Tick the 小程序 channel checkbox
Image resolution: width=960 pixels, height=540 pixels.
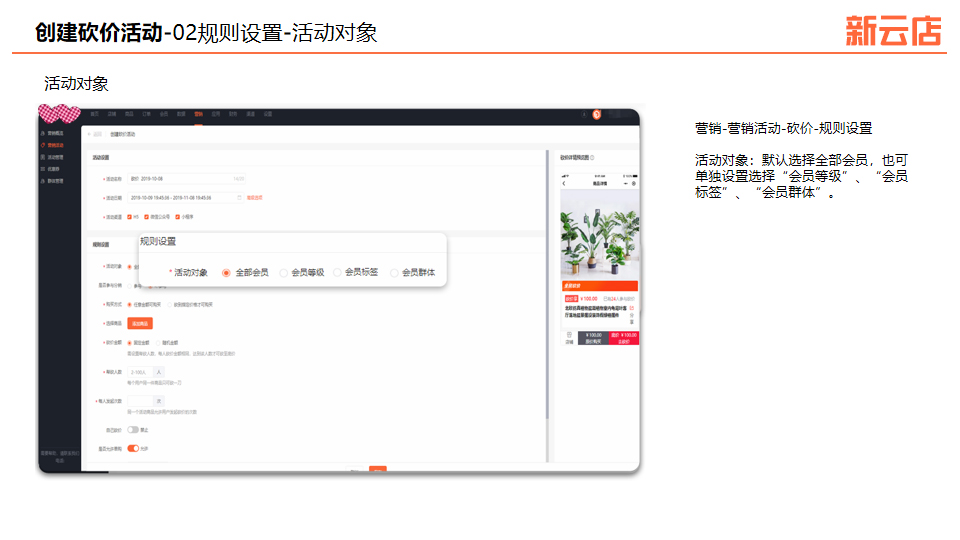[x=178, y=217]
